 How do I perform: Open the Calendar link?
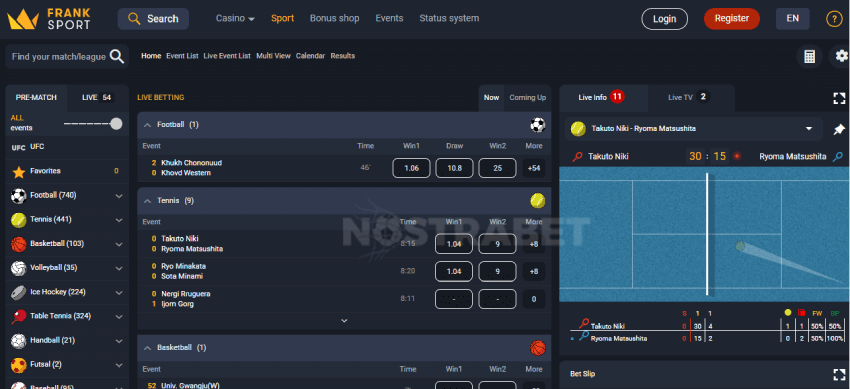click(310, 56)
